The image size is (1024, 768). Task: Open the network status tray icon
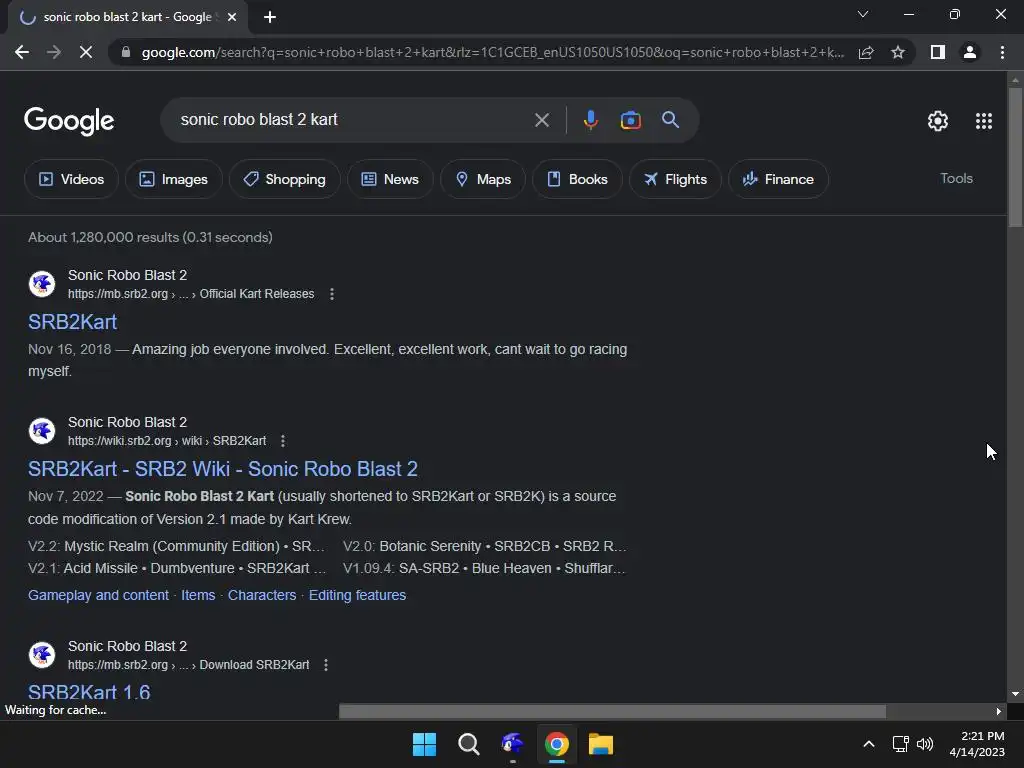coord(901,744)
